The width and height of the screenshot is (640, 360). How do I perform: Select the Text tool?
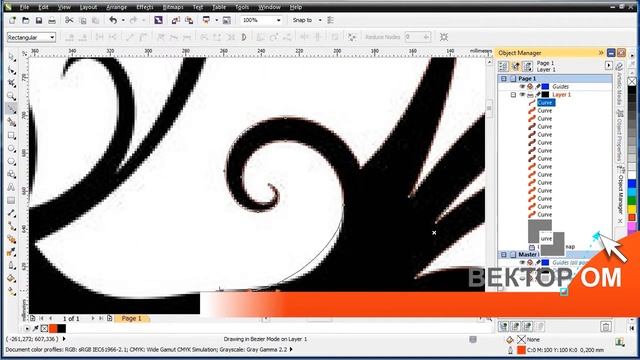pos(11,187)
